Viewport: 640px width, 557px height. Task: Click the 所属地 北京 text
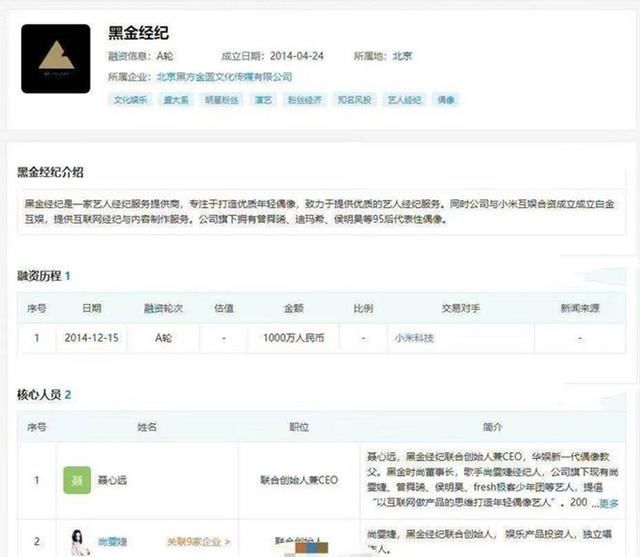tap(383, 56)
